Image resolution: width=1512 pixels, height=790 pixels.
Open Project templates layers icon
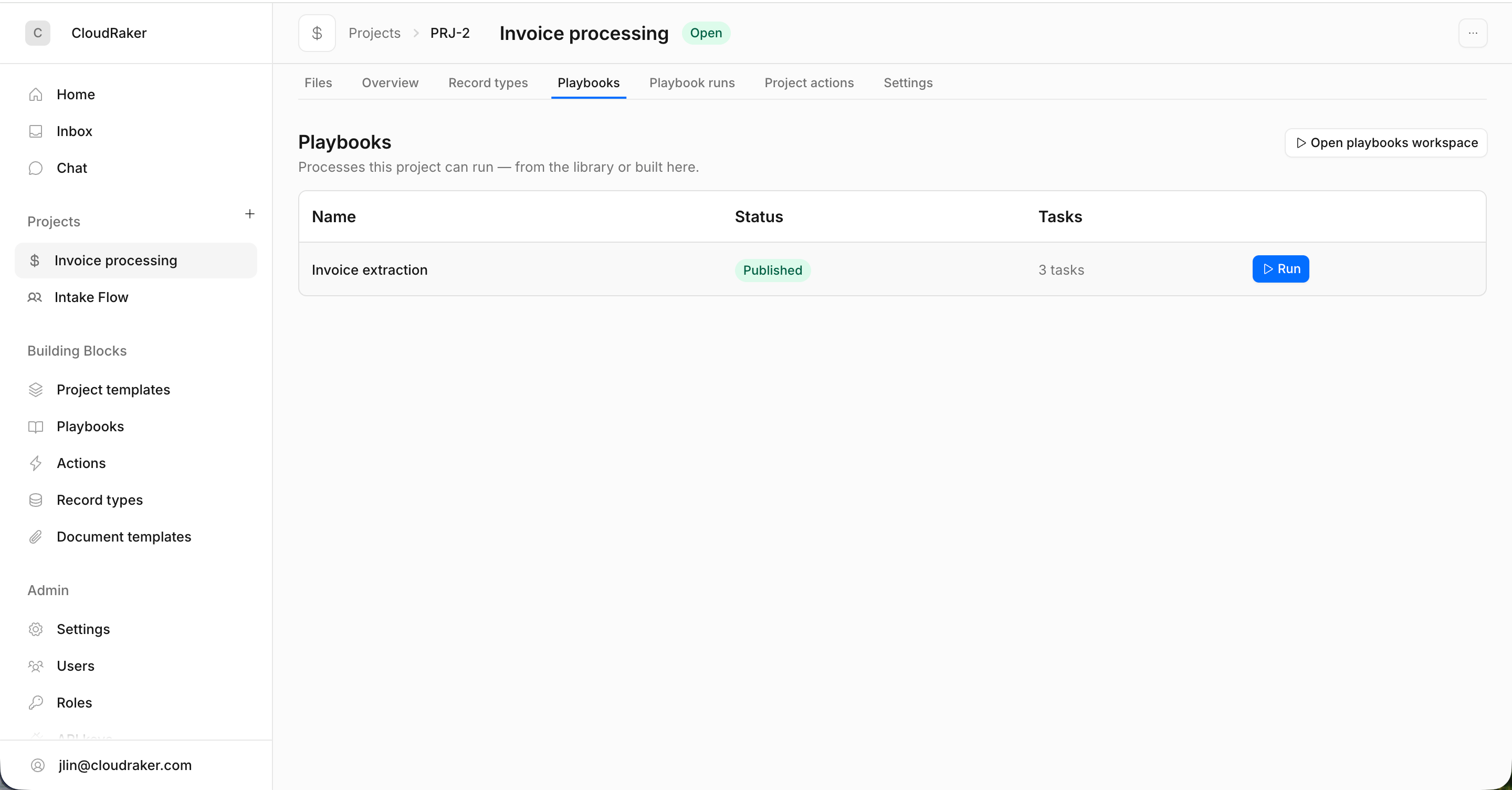coord(36,389)
